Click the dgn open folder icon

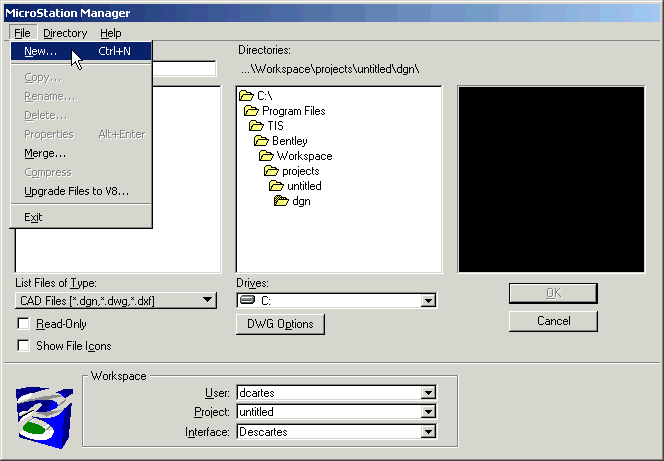pos(281,201)
